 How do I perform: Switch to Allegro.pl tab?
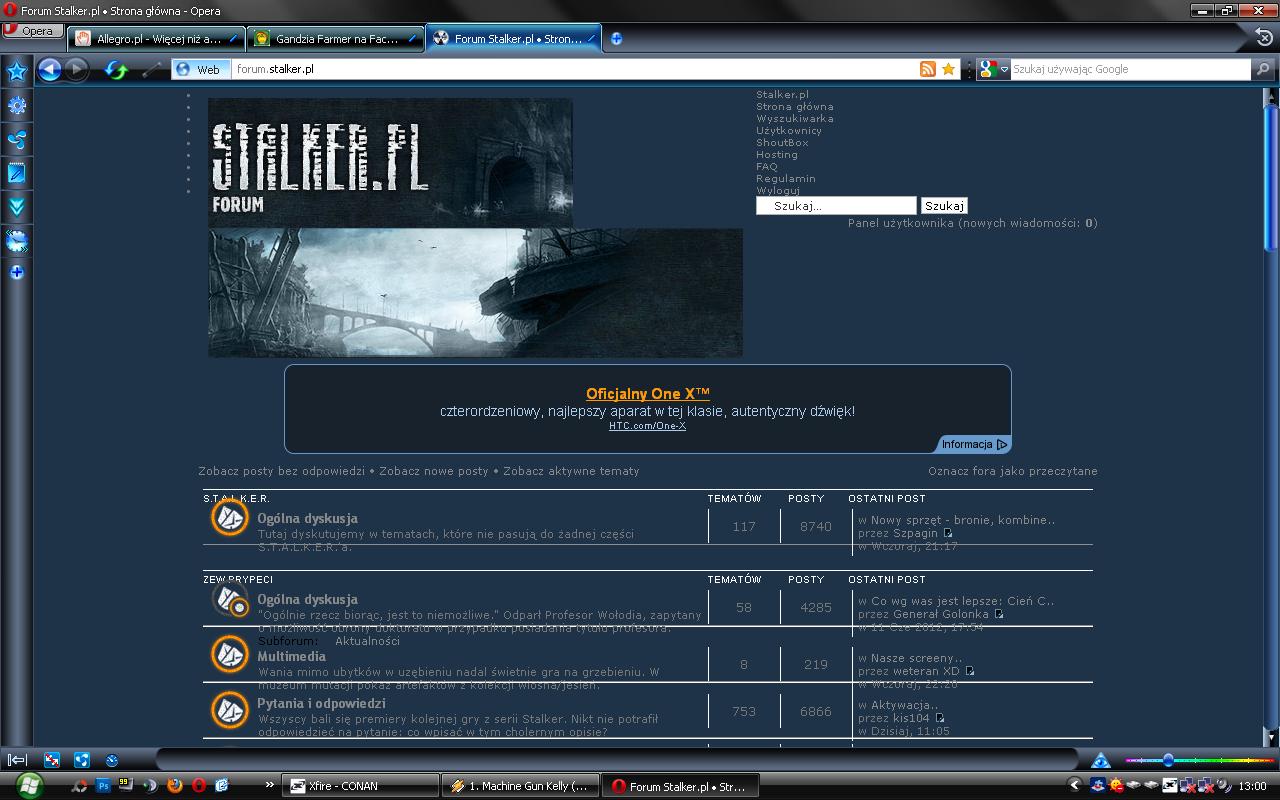[158, 39]
